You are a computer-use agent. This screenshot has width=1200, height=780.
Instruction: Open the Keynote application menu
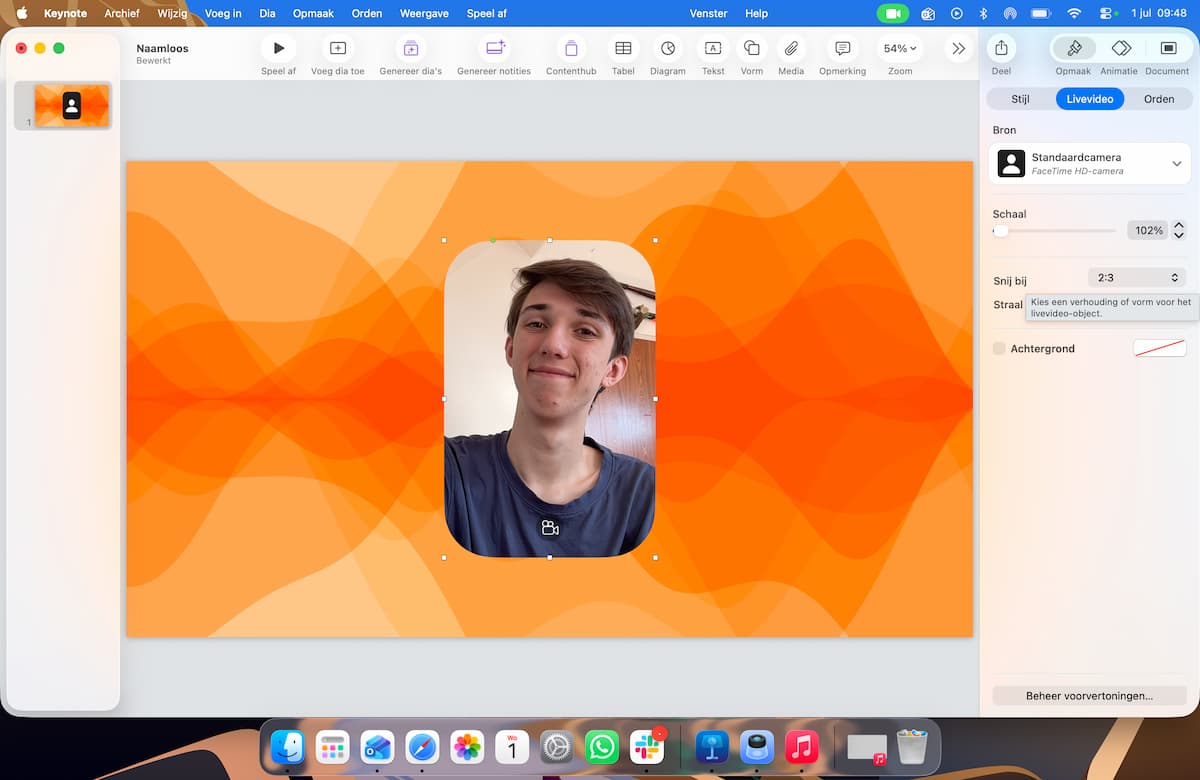tap(65, 13)
